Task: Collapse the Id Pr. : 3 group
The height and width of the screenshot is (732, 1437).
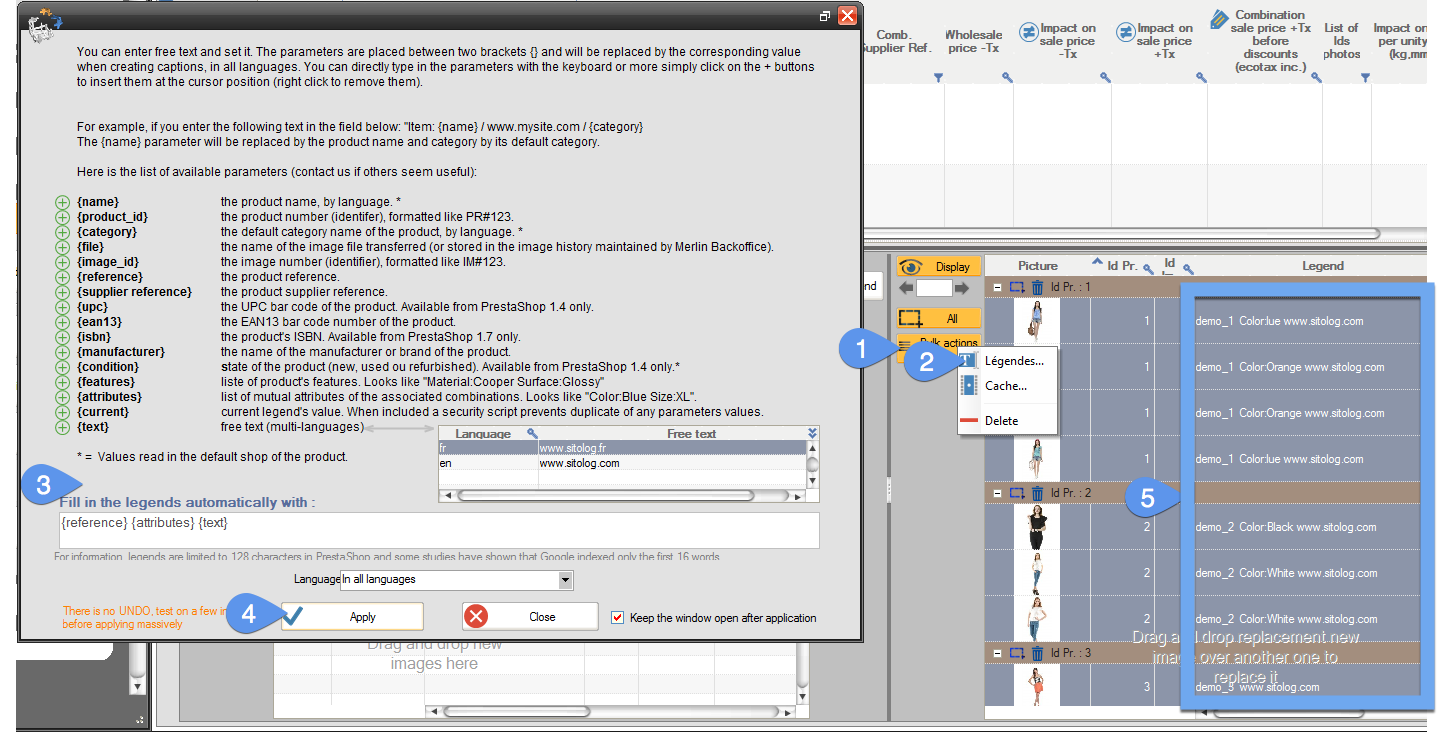Action: pyautogui.click(x=997, y=653)
